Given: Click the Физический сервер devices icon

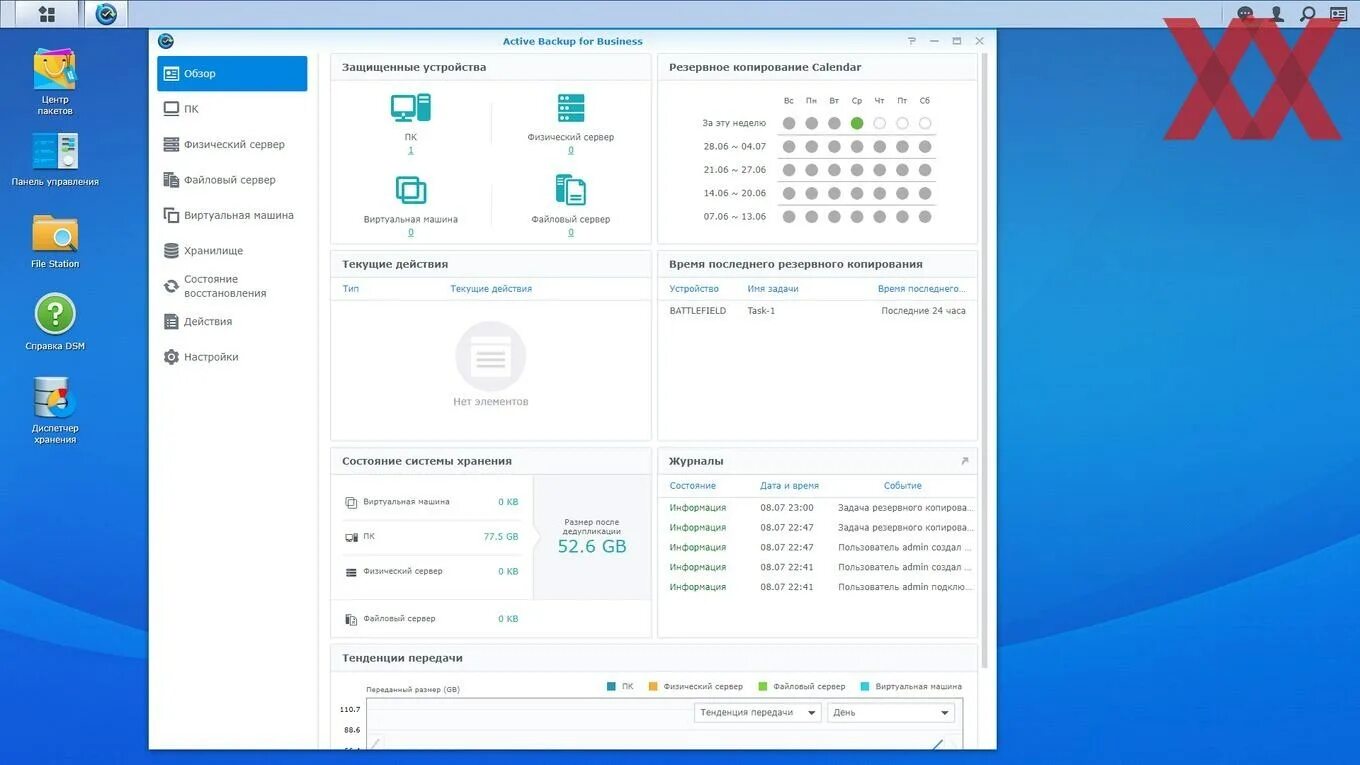Looking at the screenshot, I should 571,108.
